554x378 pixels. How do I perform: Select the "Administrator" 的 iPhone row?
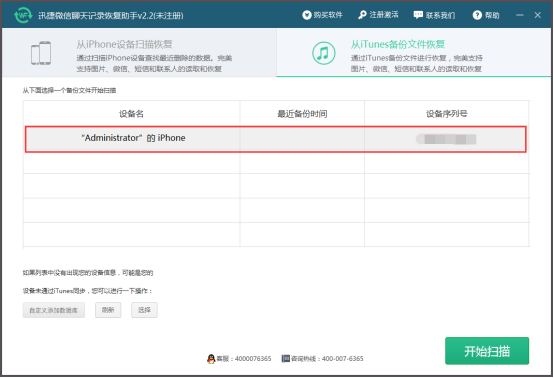(x=276, y=139)
